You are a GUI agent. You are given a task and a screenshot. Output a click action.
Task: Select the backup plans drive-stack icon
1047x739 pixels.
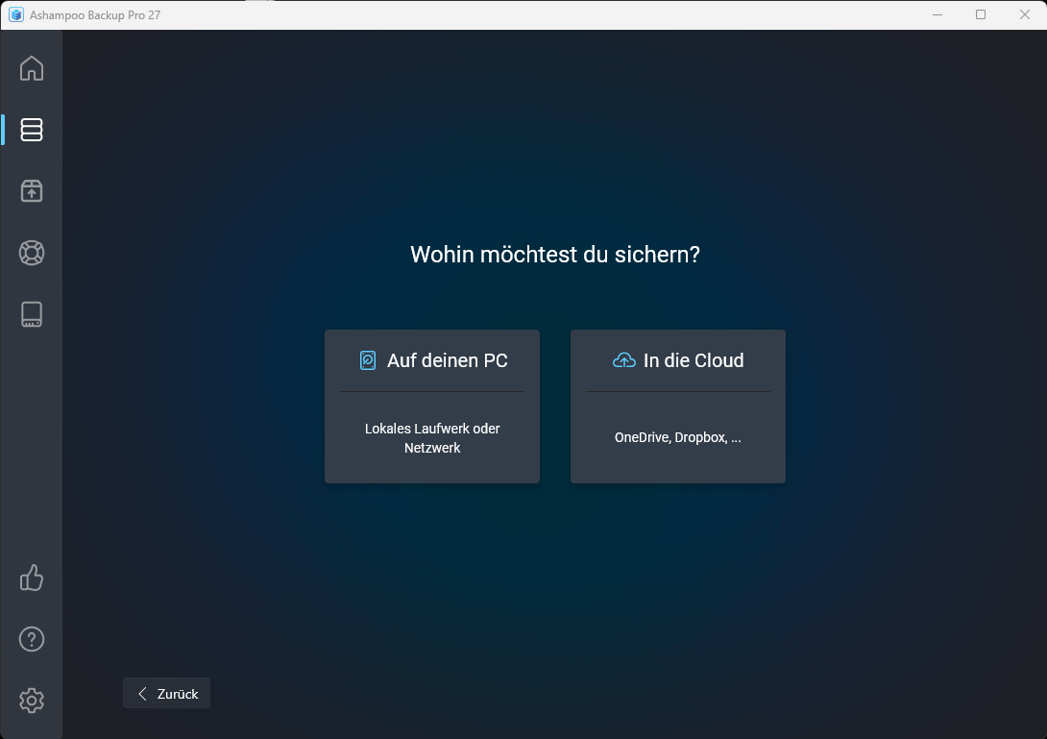point(31,130)
